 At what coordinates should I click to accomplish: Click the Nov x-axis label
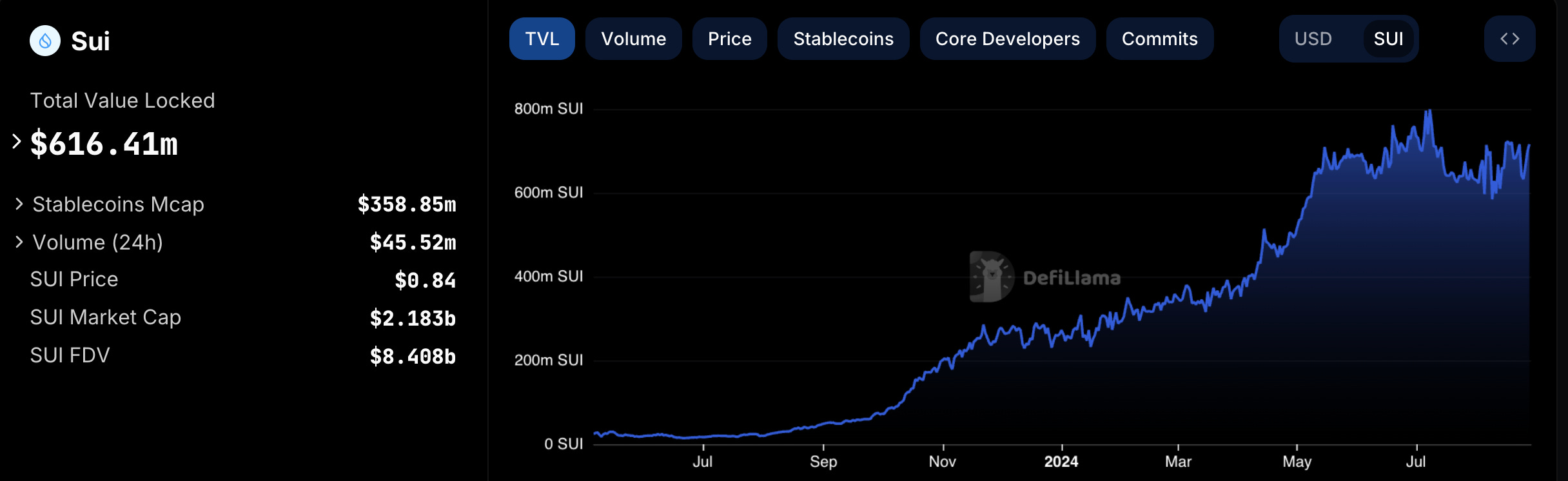pyautogui.click(x=943, y=462)
